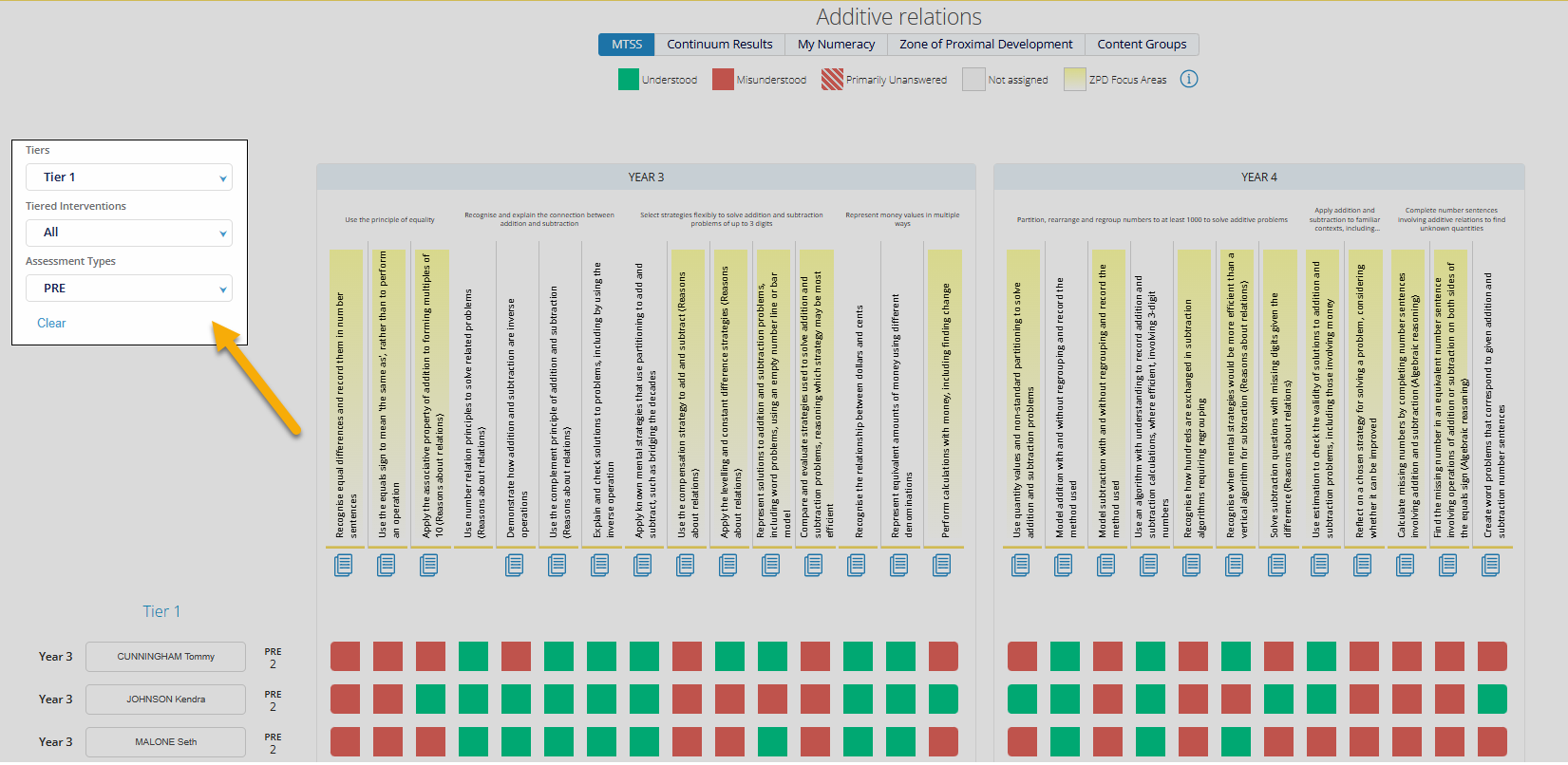1568x765 pixels.
Task: Open document icon under 'Recognise how hundreds are exchanged'
Action: click(1192, 565)
